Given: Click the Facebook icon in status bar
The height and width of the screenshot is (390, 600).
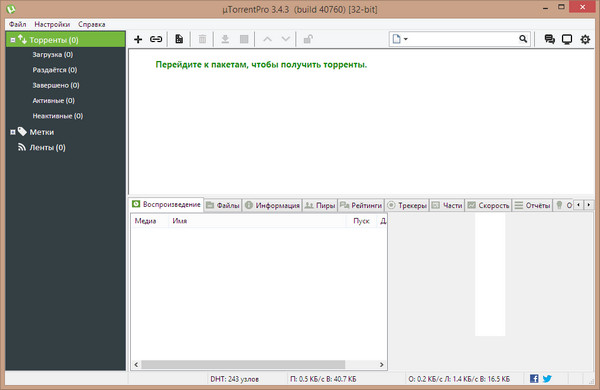Looking at the screenshot, I should click(534, 379).
